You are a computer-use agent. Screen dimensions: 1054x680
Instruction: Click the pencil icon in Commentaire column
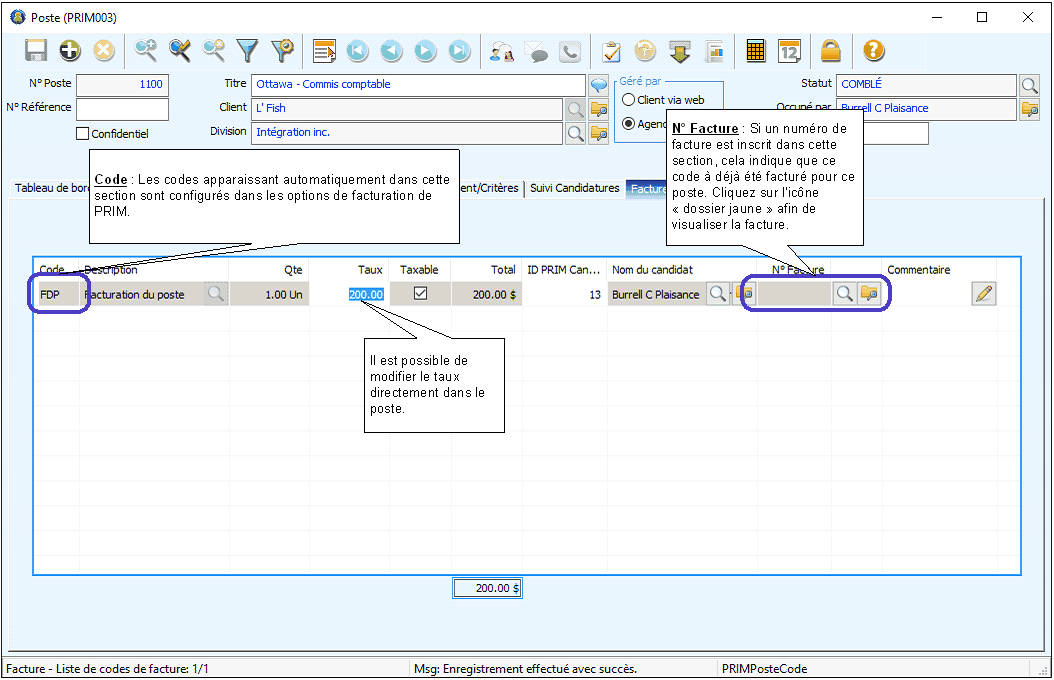[984, 294]
